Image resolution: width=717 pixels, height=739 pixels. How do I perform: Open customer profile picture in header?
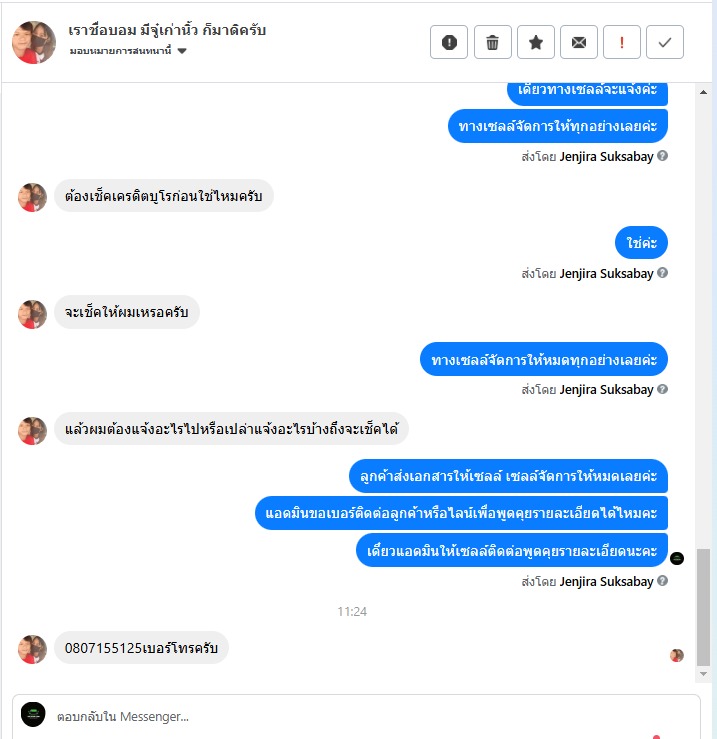click(x=34, y=42)
